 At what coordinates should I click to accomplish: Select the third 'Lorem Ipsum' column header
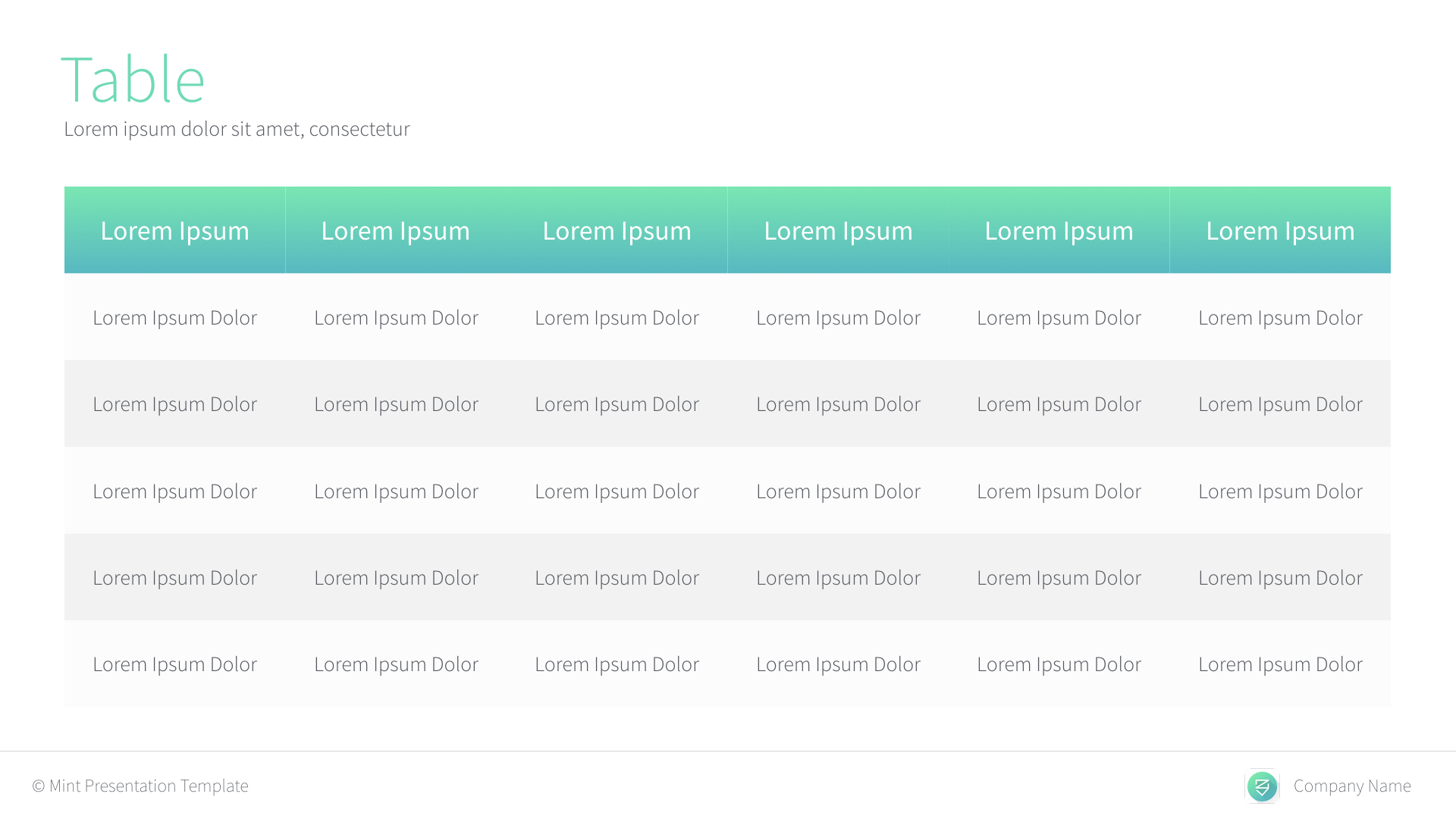(617, 230)
